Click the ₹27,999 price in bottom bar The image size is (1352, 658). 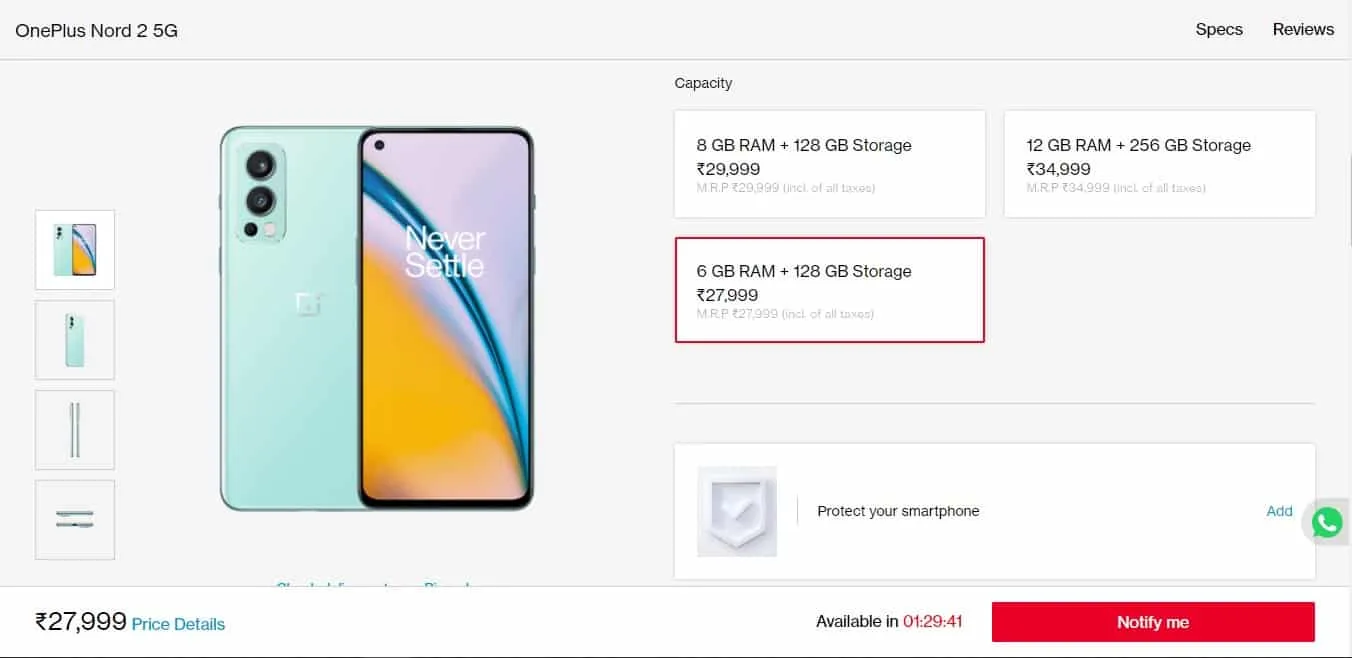(x=81, y=622)
